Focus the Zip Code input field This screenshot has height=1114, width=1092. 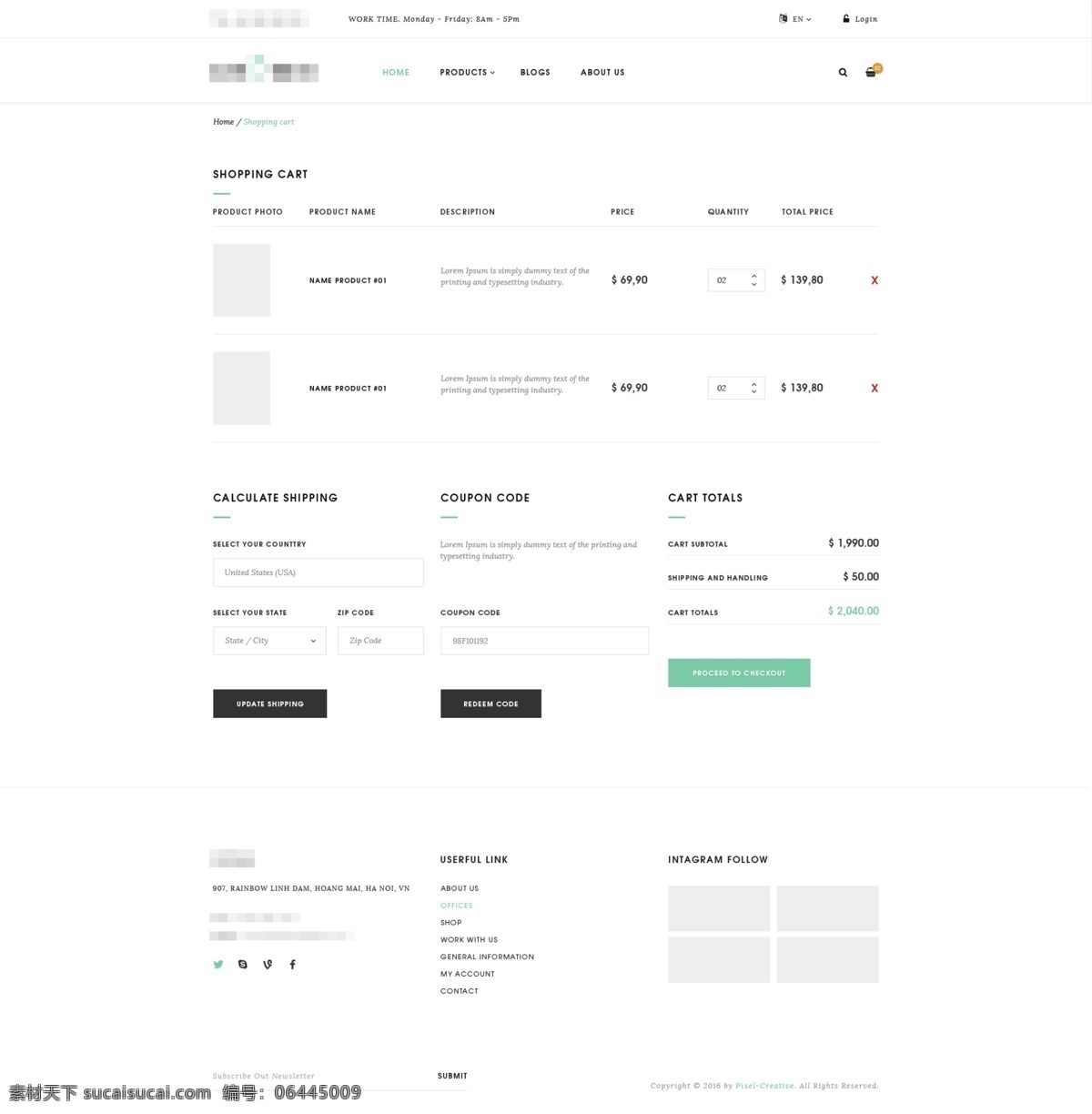coord(380,641)
